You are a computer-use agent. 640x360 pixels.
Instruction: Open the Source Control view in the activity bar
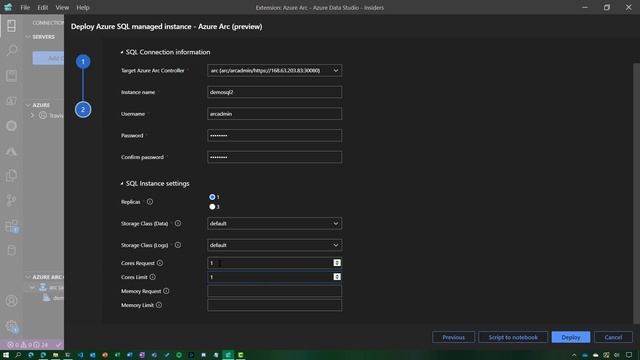[x=11, y=200]
